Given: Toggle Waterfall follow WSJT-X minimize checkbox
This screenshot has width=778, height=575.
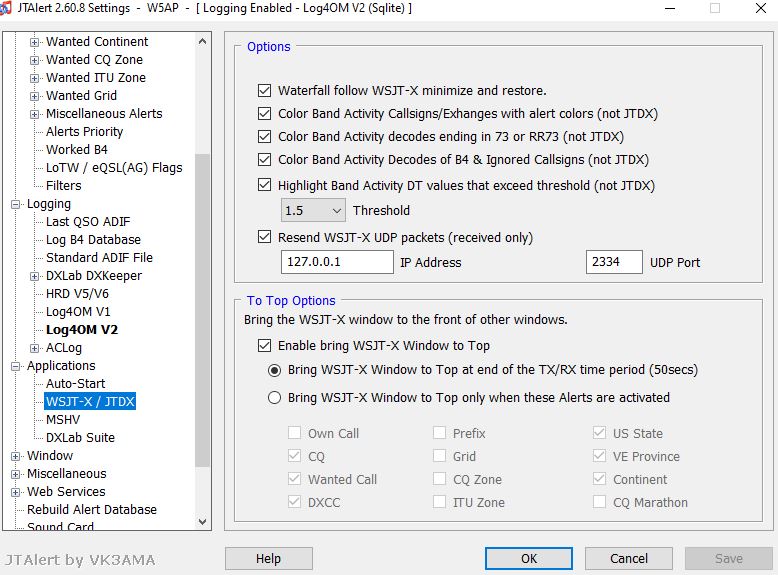Looking at the screenshot, I should click(x=264, y=90).
